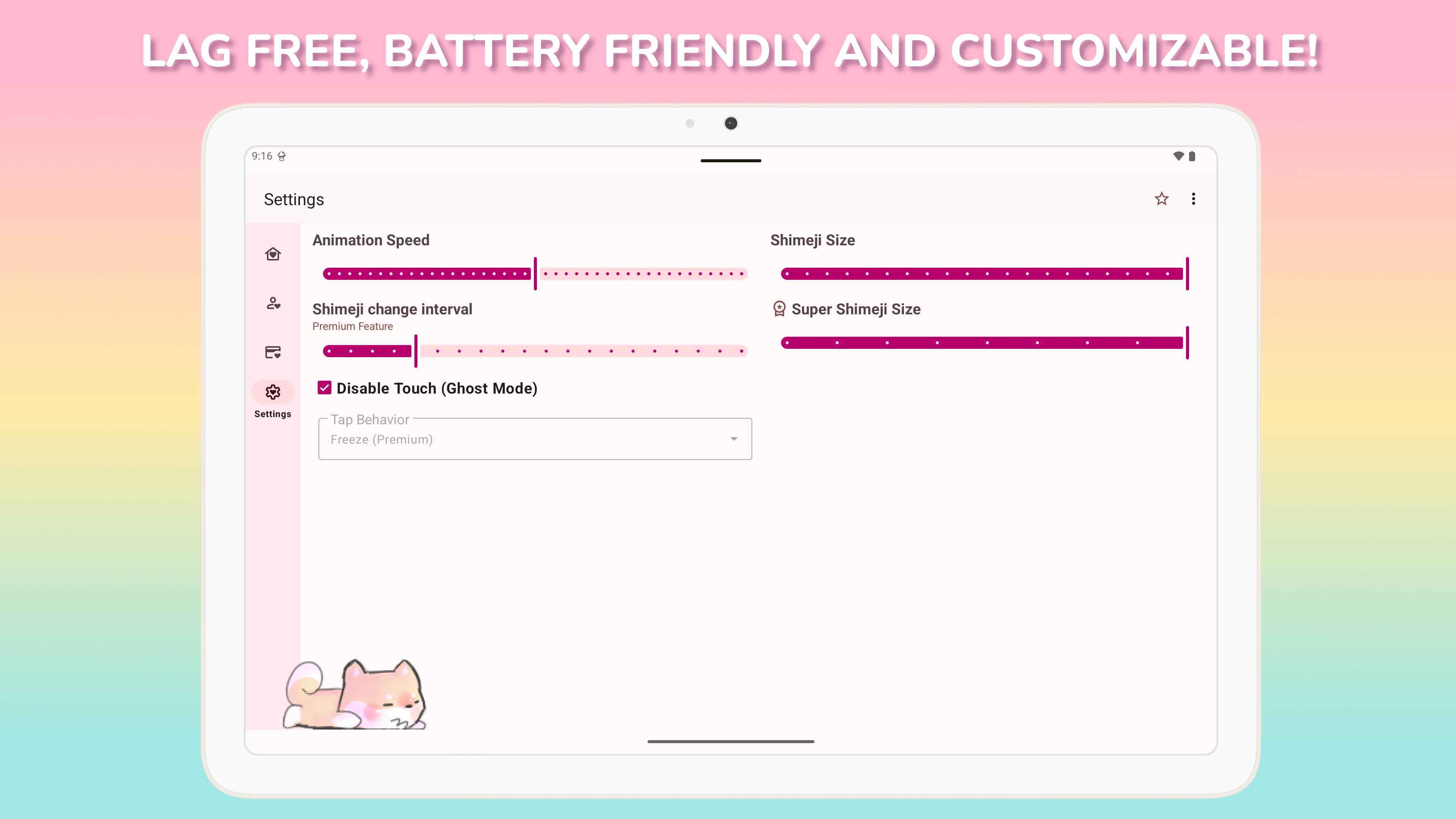The height and width of the screenshot is (819, 1456).
Task: Uncheck Disable Touch (Ghost Mode) checkbox
Action: (x=325, y=388)
